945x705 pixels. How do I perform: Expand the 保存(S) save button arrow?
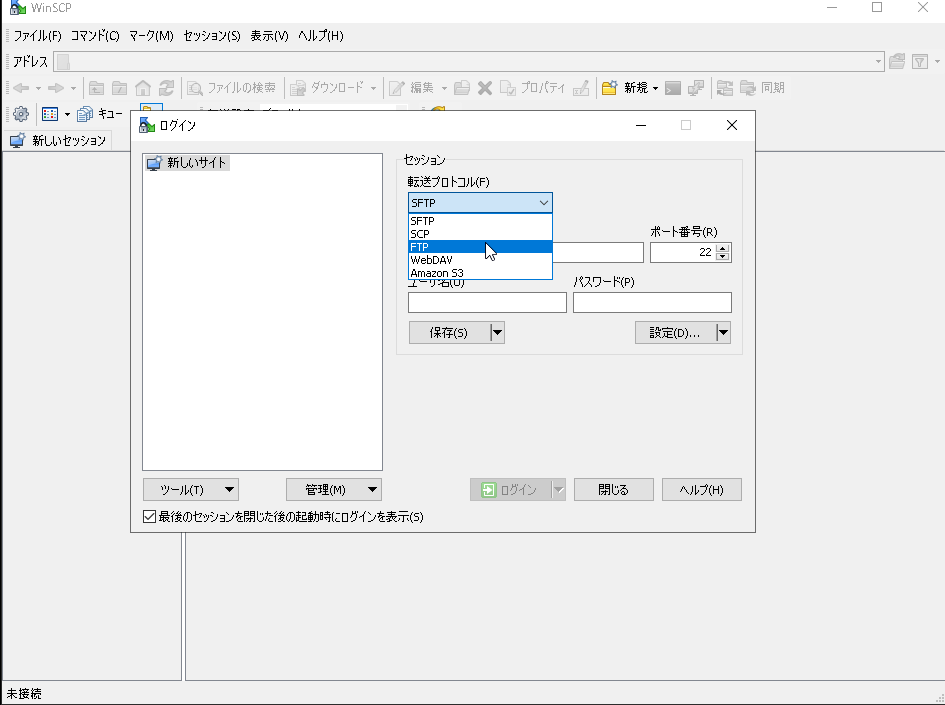(x=497, y=333)
